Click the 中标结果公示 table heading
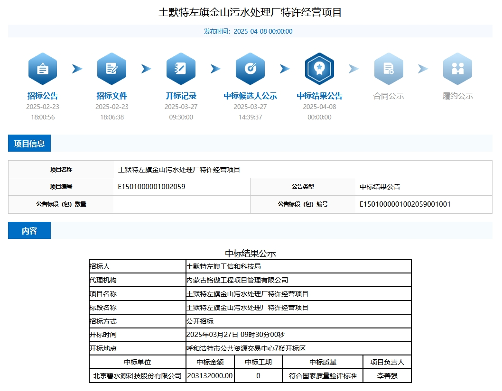 coord(250,253)
